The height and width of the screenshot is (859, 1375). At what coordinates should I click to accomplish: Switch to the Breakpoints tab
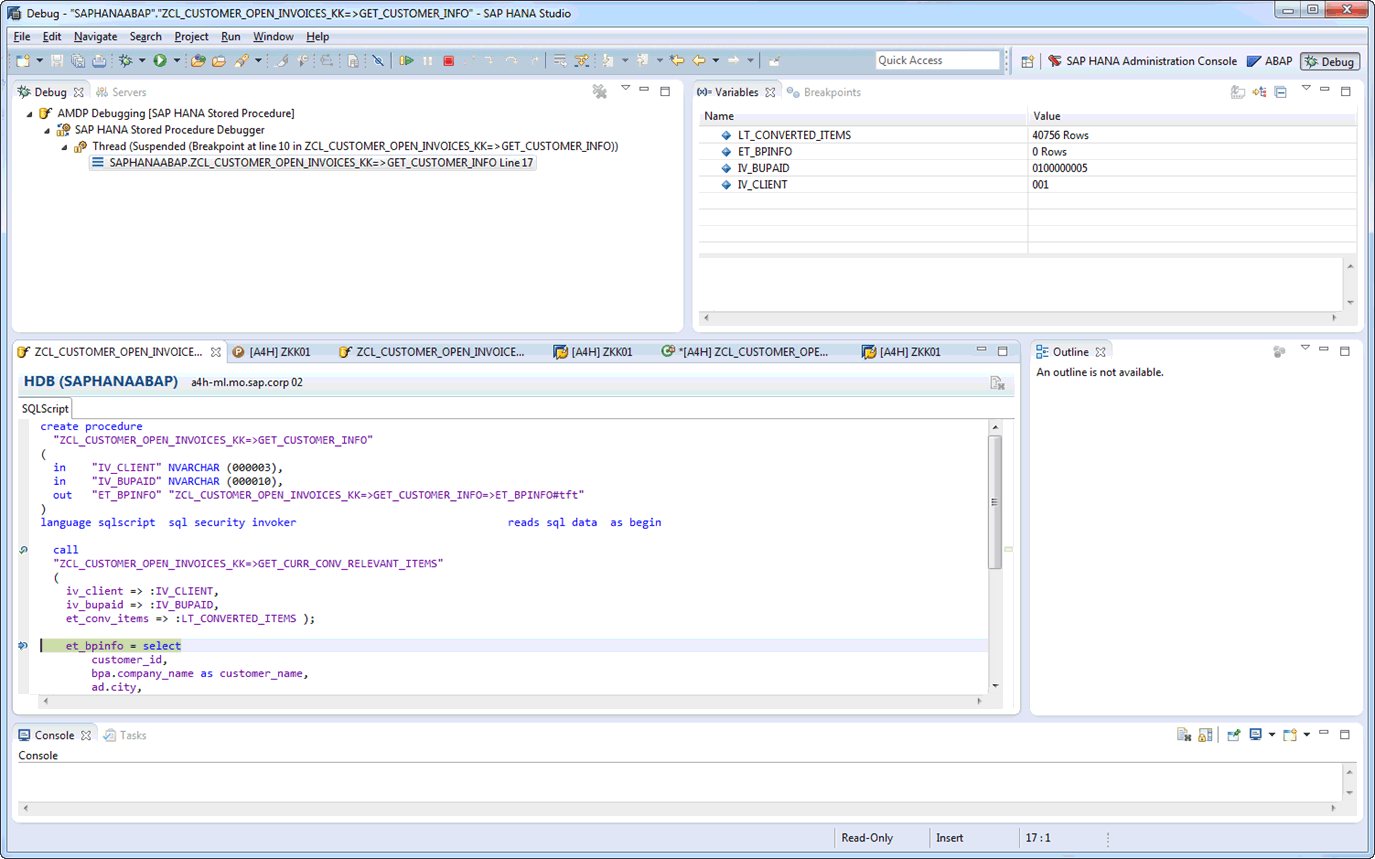[831, 92]
